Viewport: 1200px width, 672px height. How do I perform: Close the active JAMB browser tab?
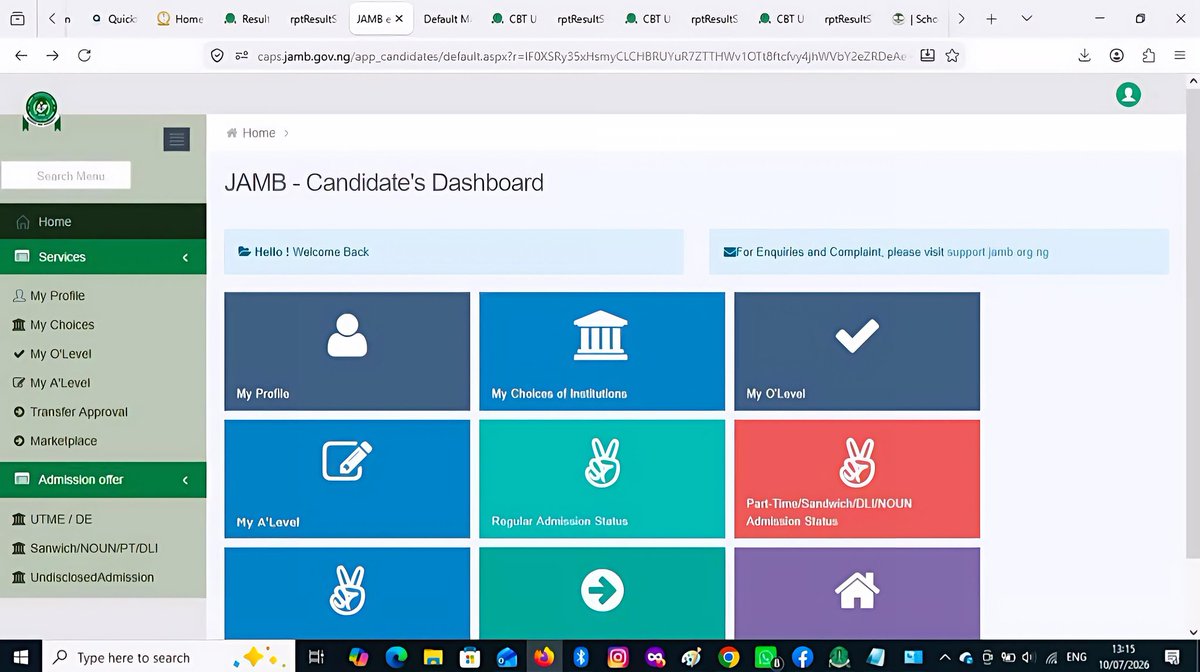click(x=398, y=19)
